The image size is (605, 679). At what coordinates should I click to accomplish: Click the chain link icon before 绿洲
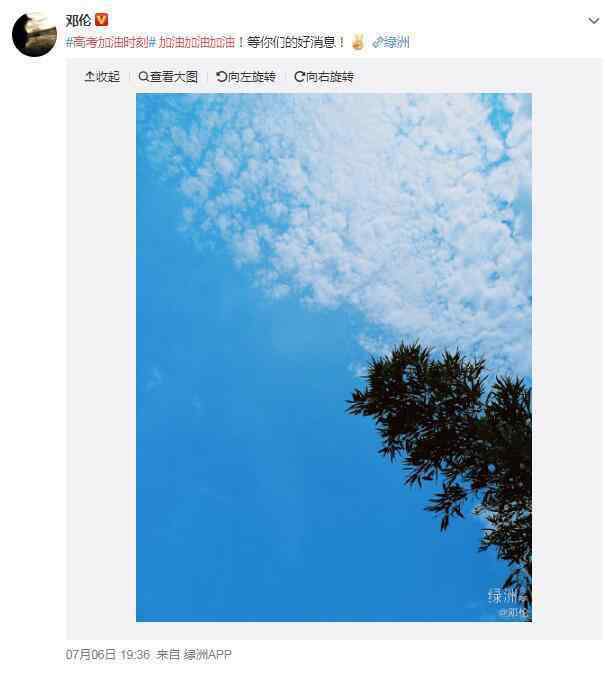tap(377, 42)
